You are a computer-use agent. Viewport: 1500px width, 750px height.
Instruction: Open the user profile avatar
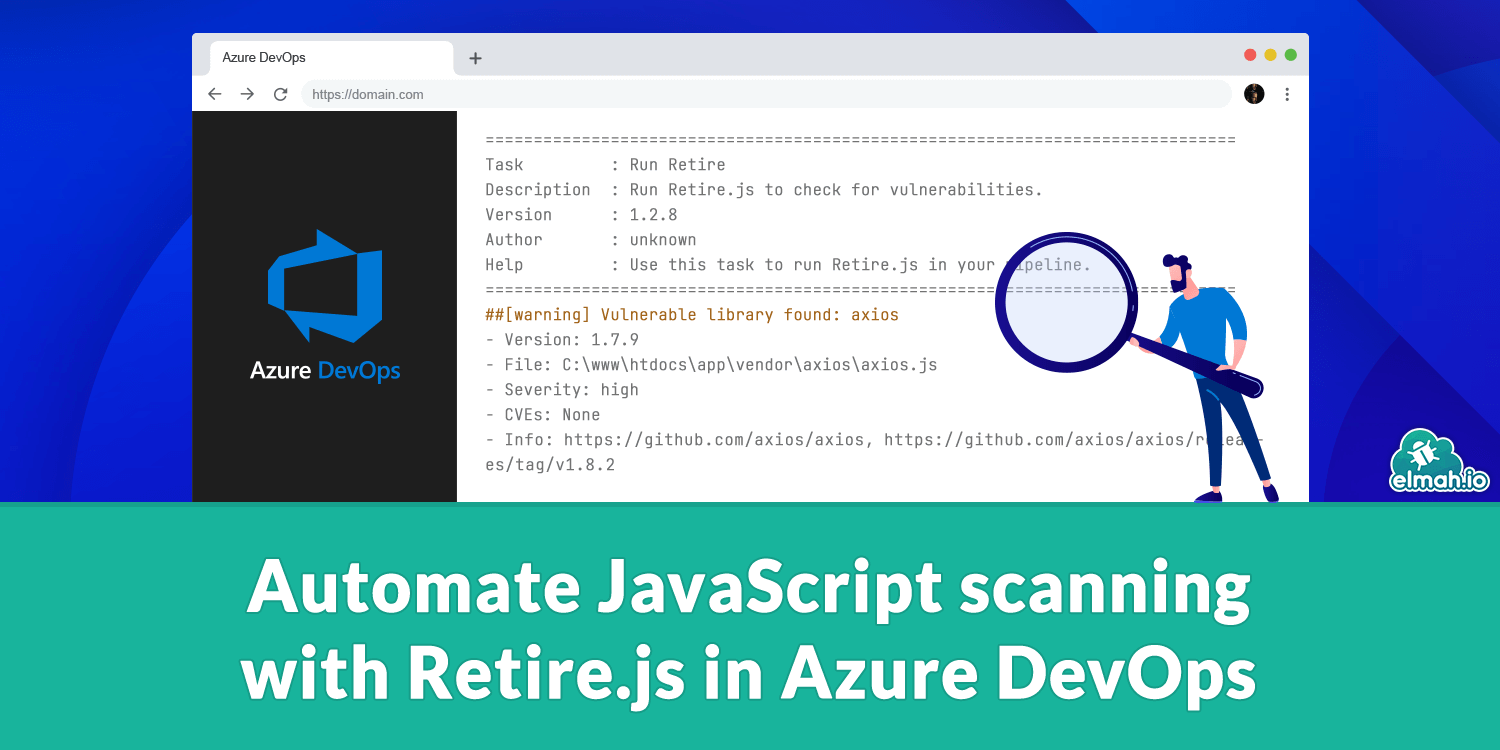(1253, 94)
